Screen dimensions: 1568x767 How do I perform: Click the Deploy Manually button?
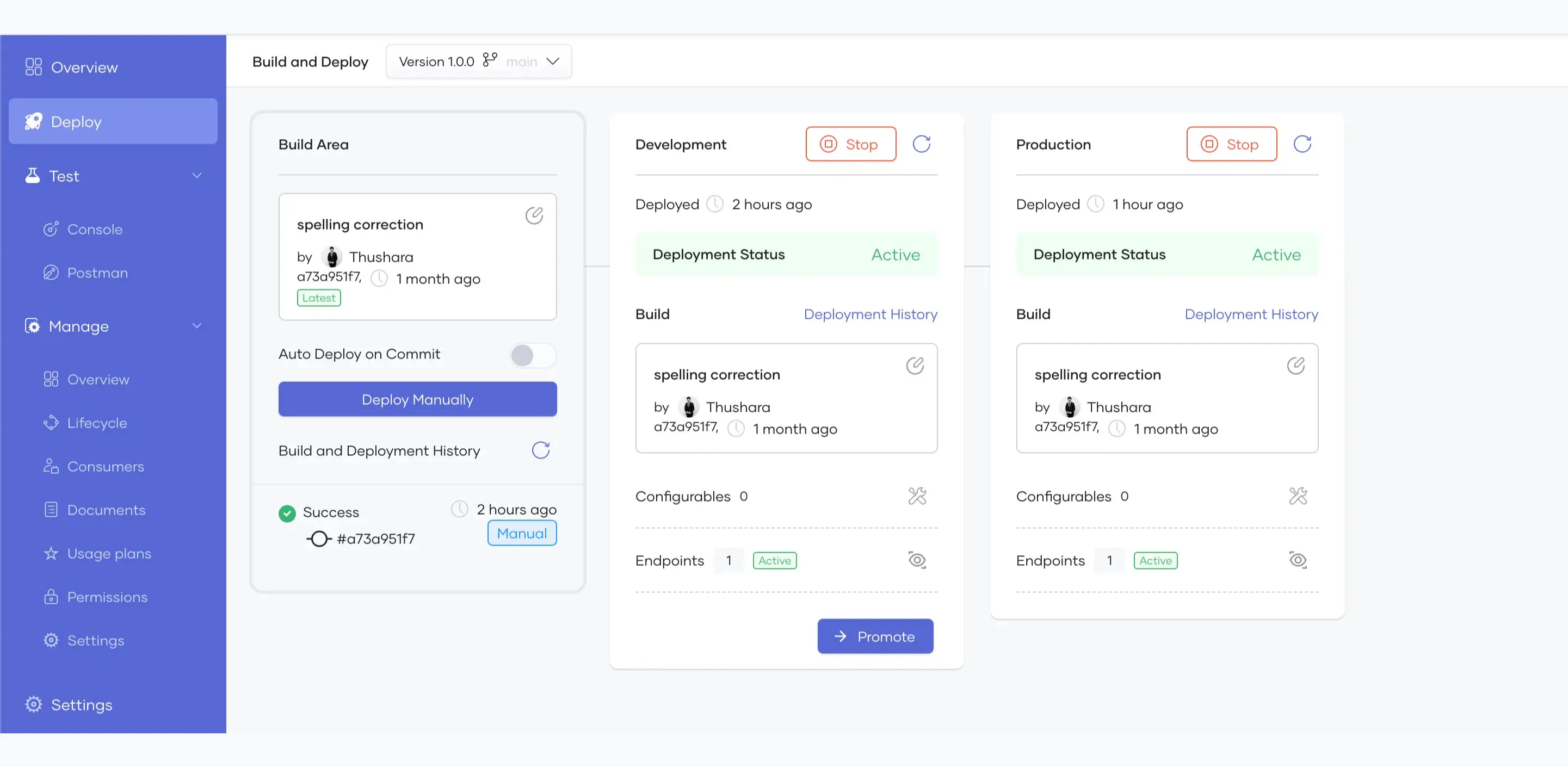417,399
